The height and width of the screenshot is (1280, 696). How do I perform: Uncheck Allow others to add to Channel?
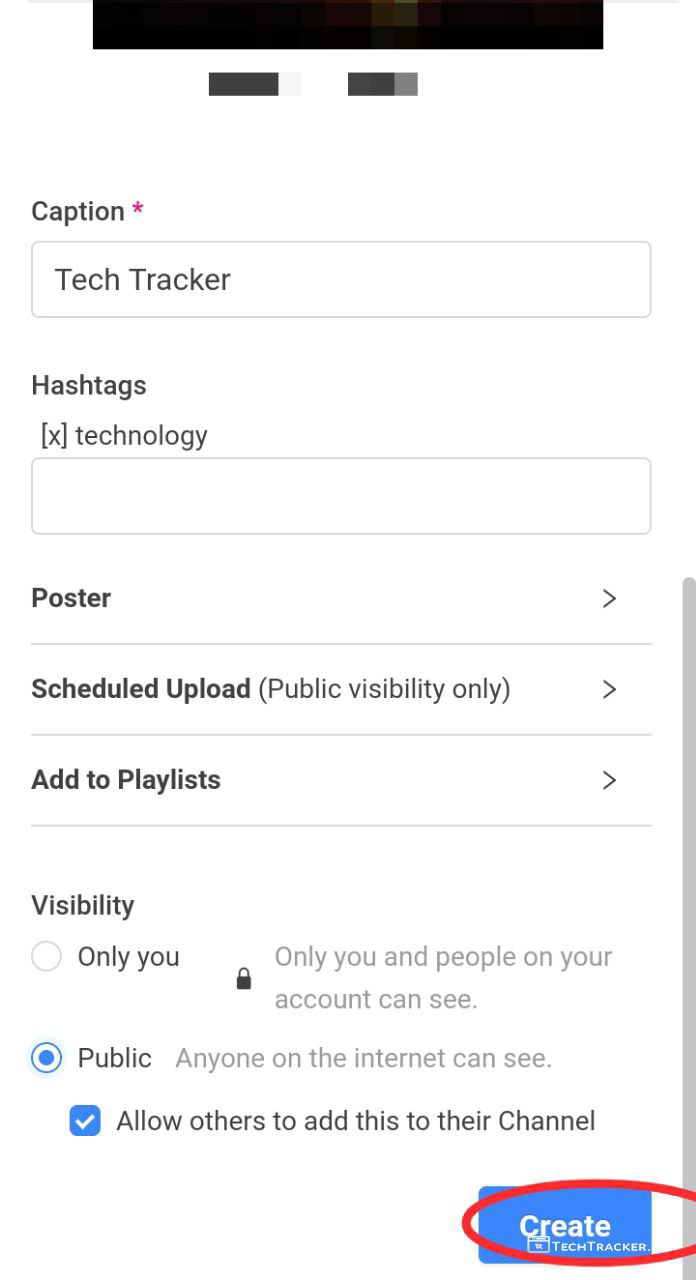(85, 1121)
